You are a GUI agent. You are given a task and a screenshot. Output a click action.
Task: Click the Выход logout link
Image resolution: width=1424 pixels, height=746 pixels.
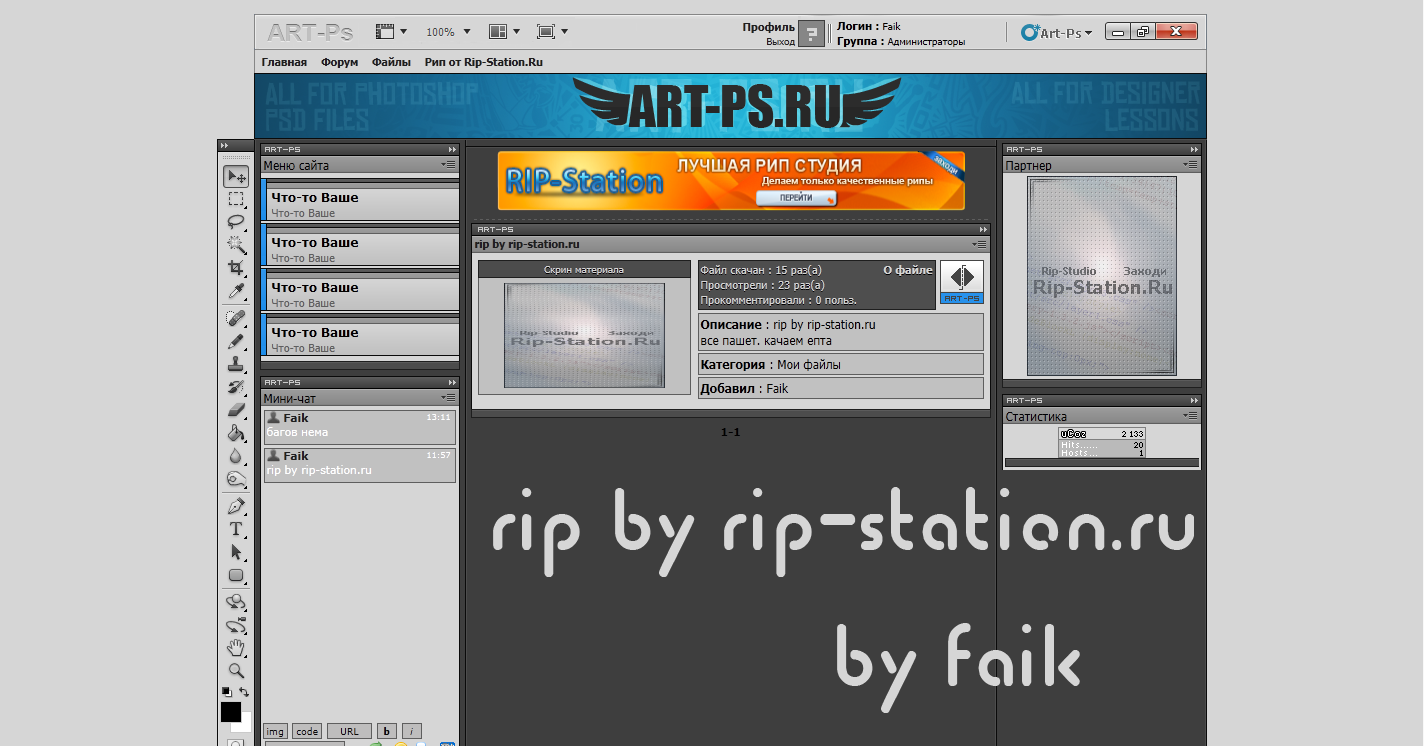(x=781, y=42)
